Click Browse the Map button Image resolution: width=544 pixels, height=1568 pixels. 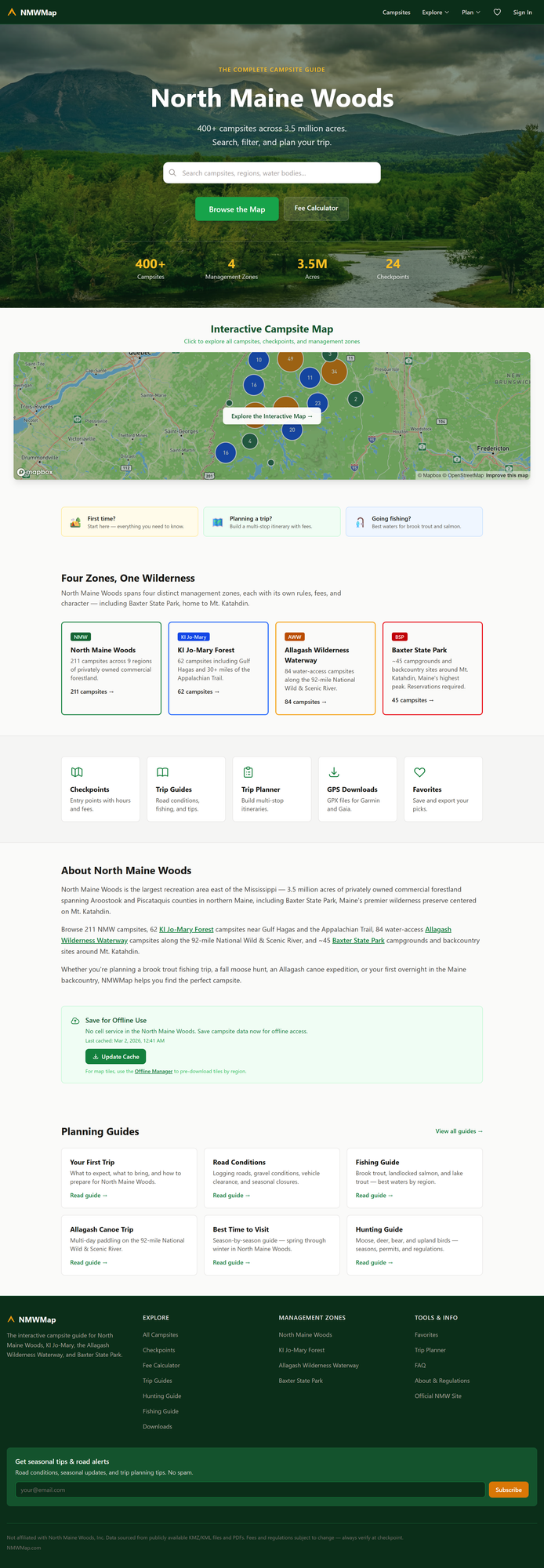tap(237, 209)
